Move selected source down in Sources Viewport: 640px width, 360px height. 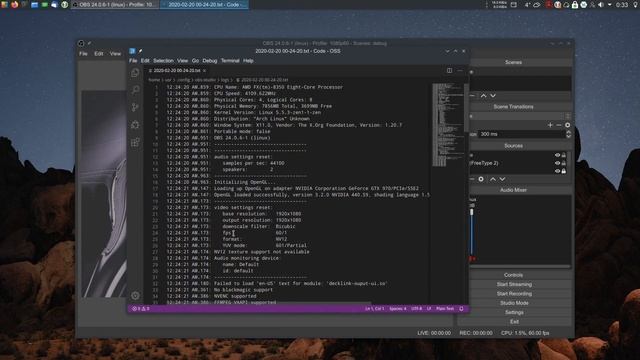point(502,179)
